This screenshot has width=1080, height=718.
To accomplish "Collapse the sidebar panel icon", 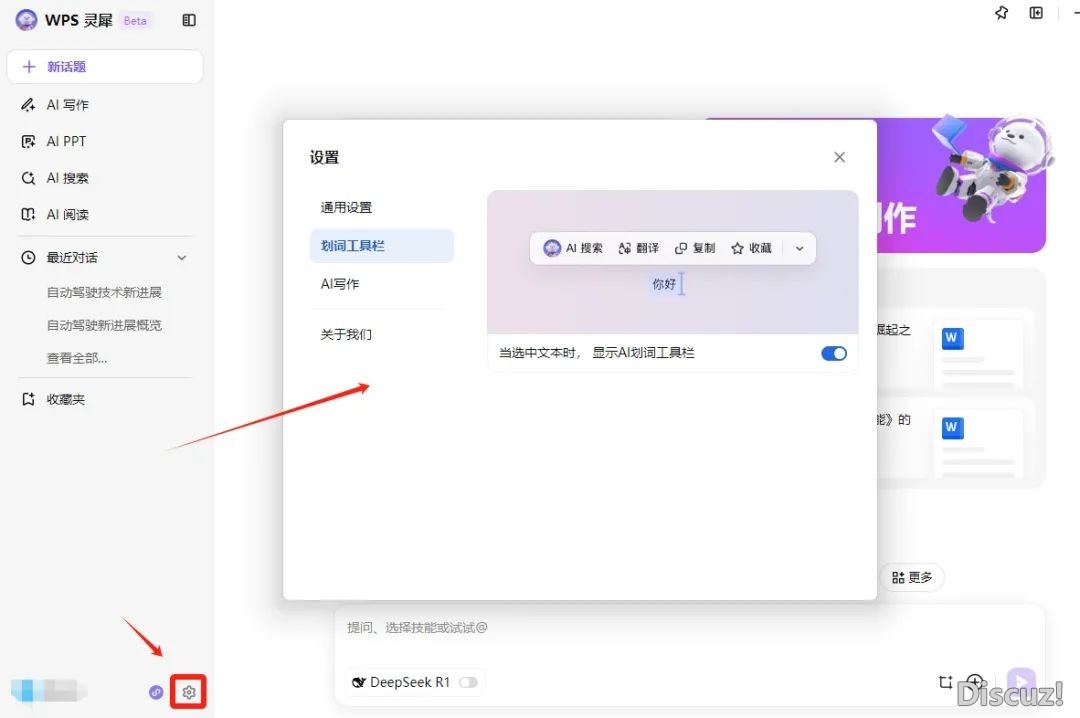I will click(189, 20).
